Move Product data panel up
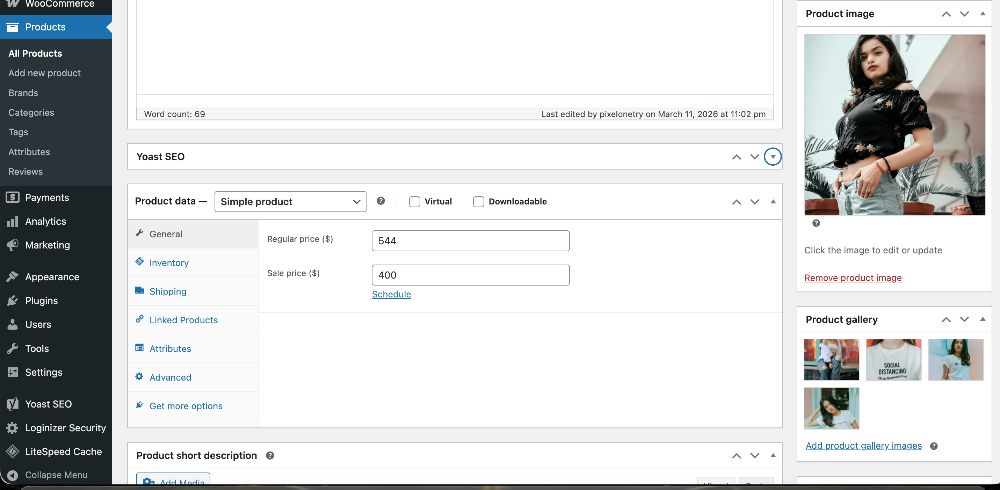The height and width of the screenshot is (490, 1000). coord(737,202)
